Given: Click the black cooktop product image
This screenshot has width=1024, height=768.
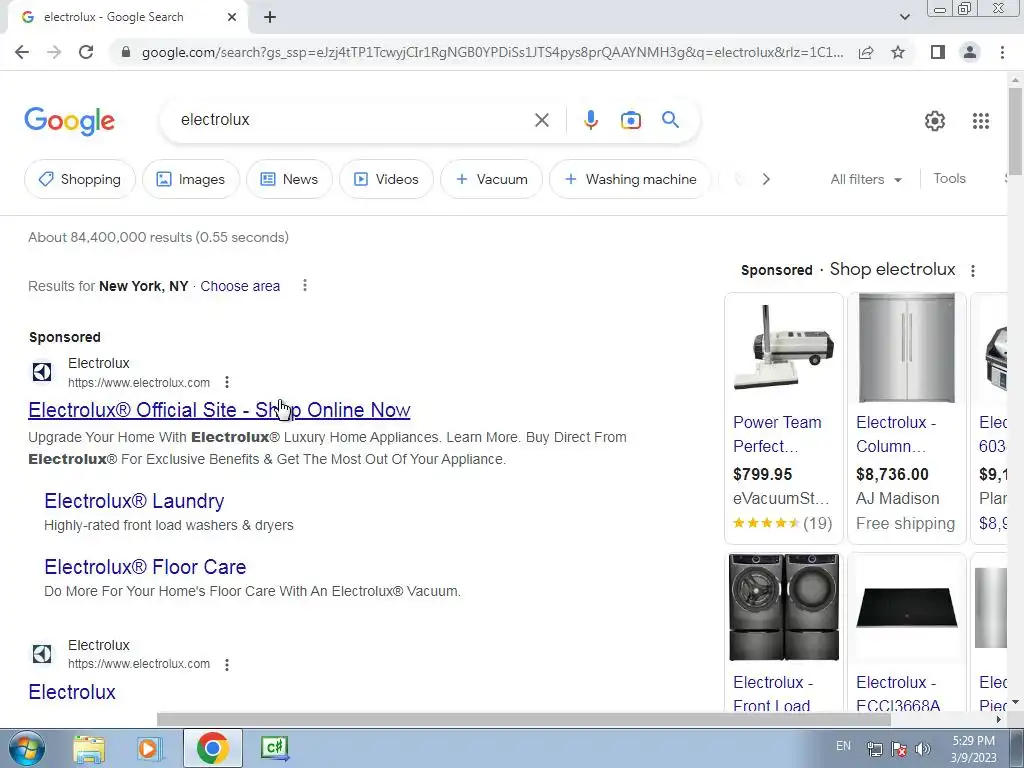Looking at the screenshot, I should (906, 607).
